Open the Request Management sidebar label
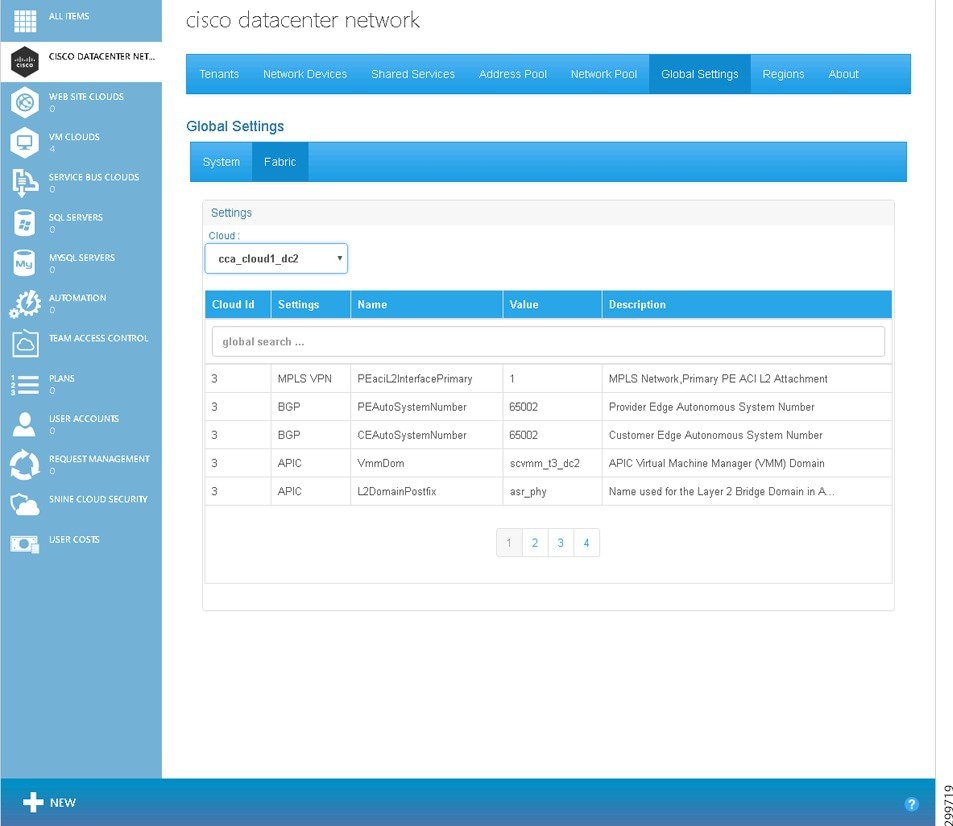The image size is (953, 826). [x=99, y=459]
